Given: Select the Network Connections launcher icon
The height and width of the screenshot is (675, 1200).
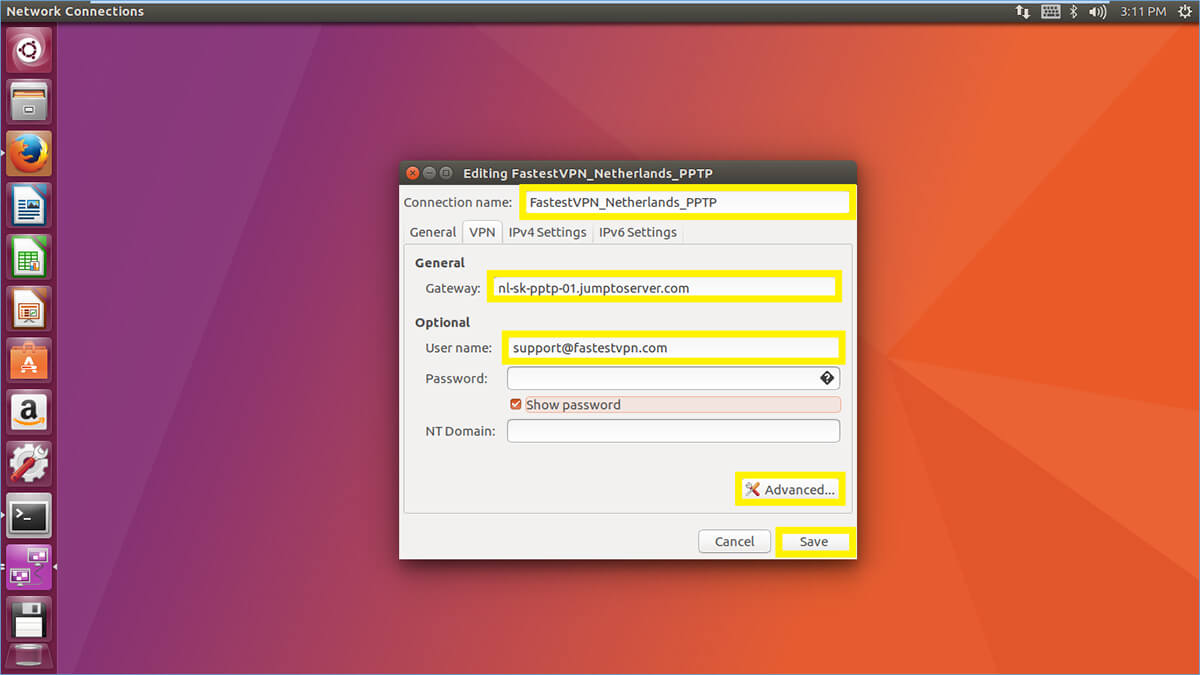Looking at the screenshot, I should 29,568.
